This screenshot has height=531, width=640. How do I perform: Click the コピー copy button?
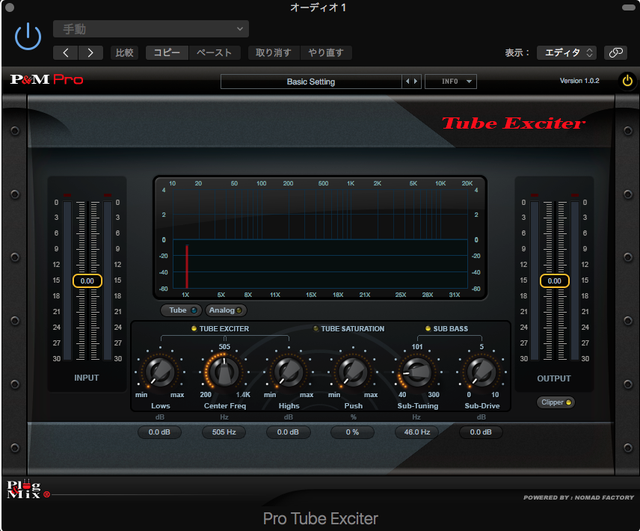(x=167, y=53)
